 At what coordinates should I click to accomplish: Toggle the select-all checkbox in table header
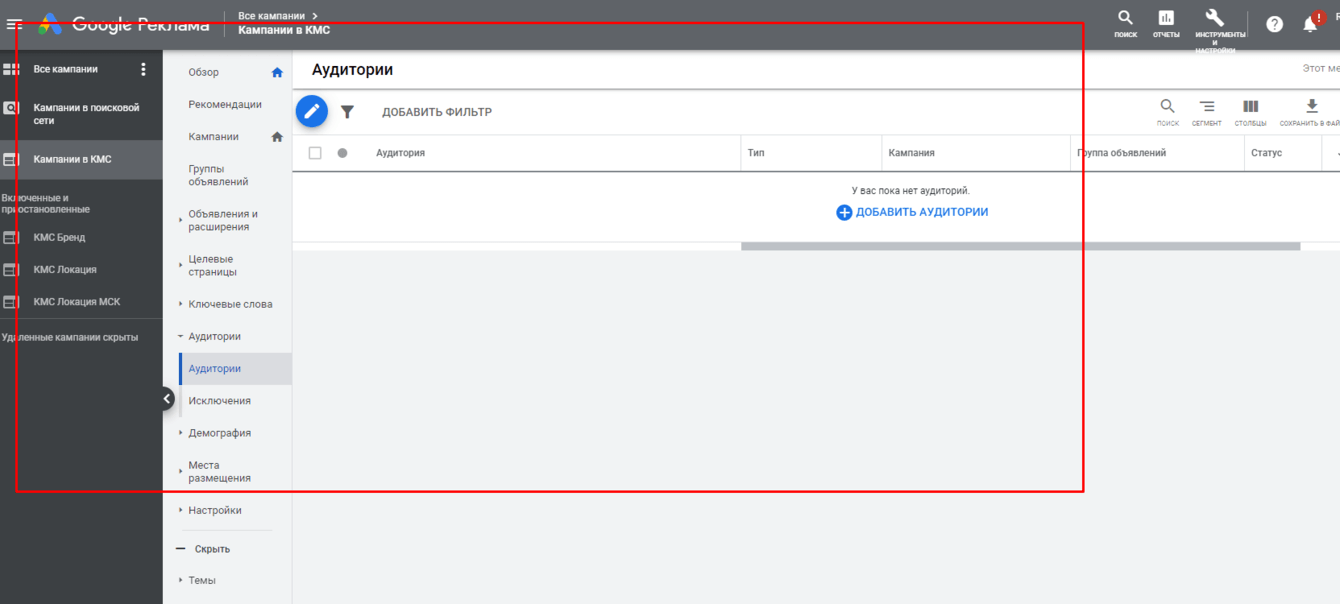coord(315,153)
